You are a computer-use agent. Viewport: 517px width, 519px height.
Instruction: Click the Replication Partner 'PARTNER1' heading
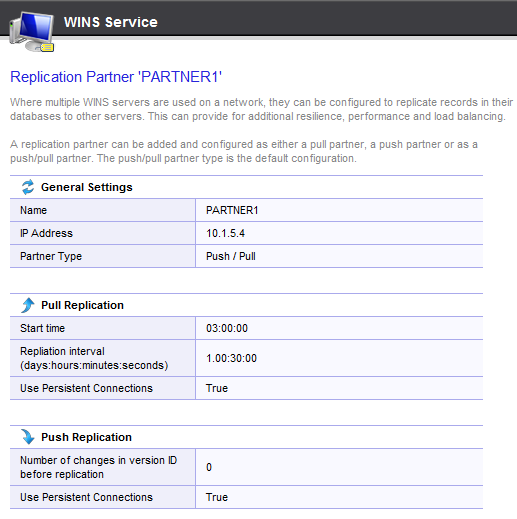point(116,77)
